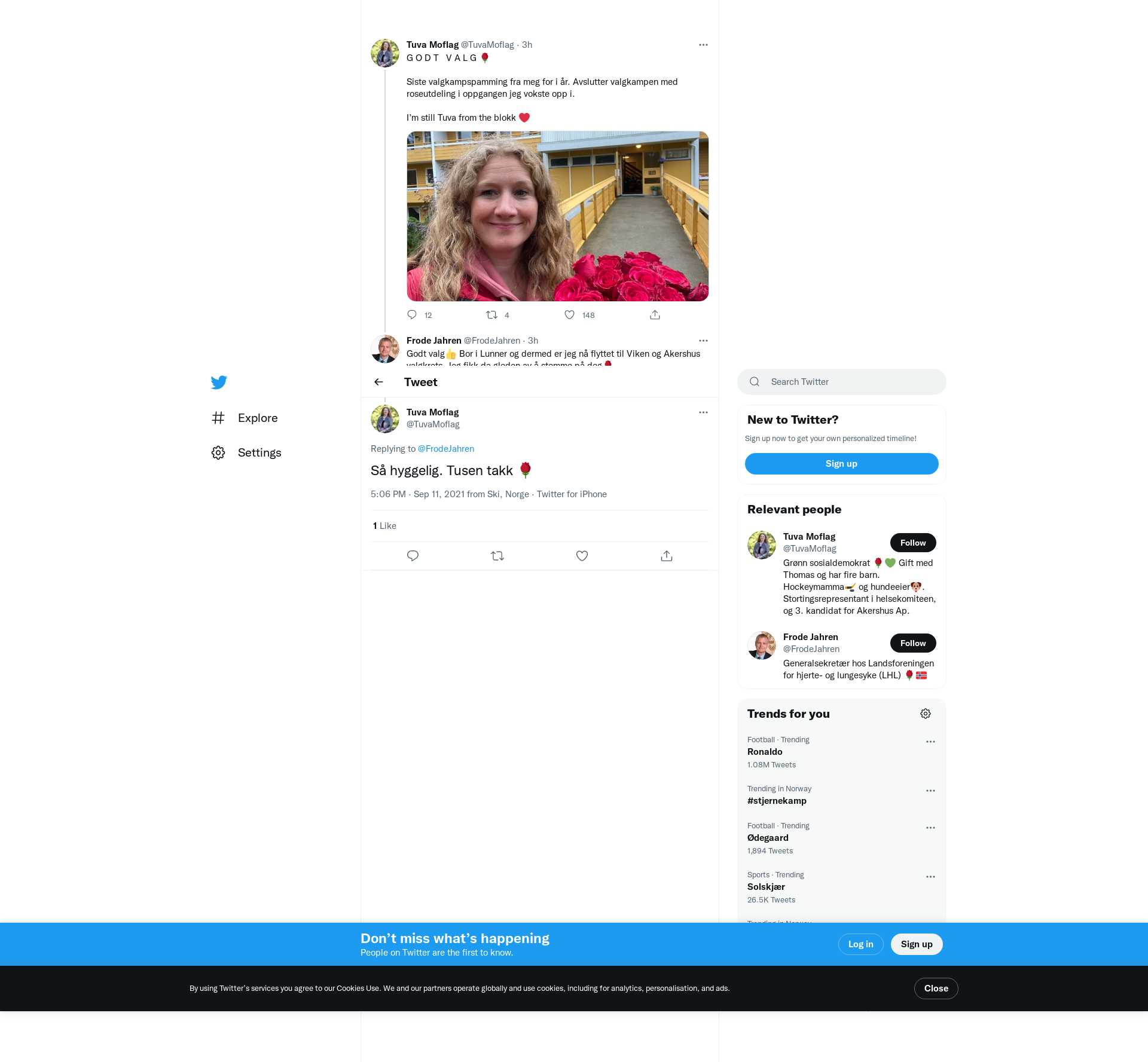
Task: Click the Twitter bird logo
Action: [219, 382]
